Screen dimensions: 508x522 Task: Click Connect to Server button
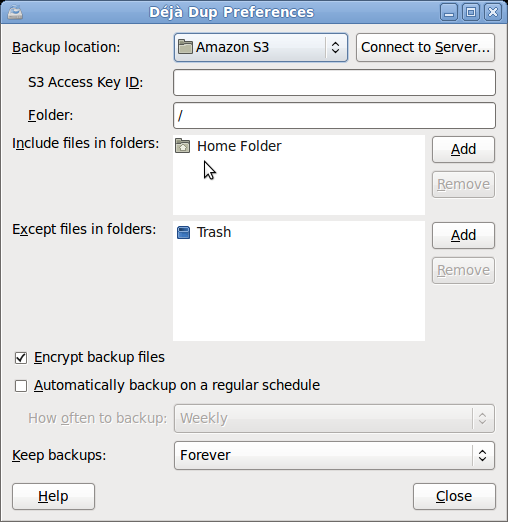click(x=425, y=47)
